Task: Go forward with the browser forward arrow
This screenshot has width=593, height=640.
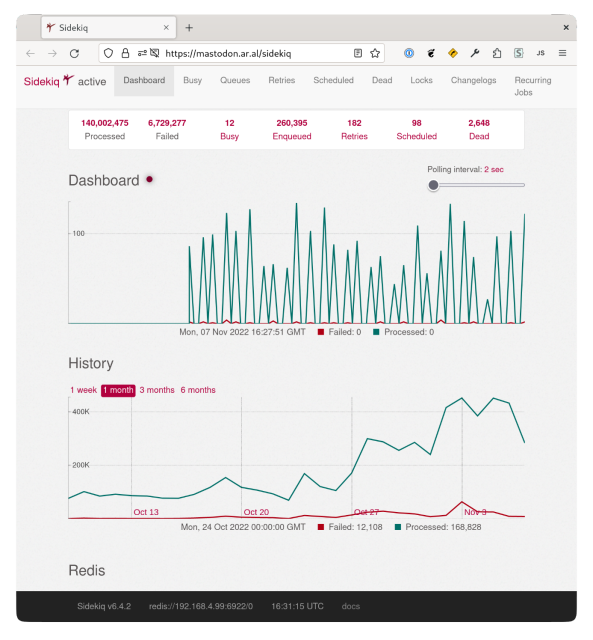Action: (52, 53)
